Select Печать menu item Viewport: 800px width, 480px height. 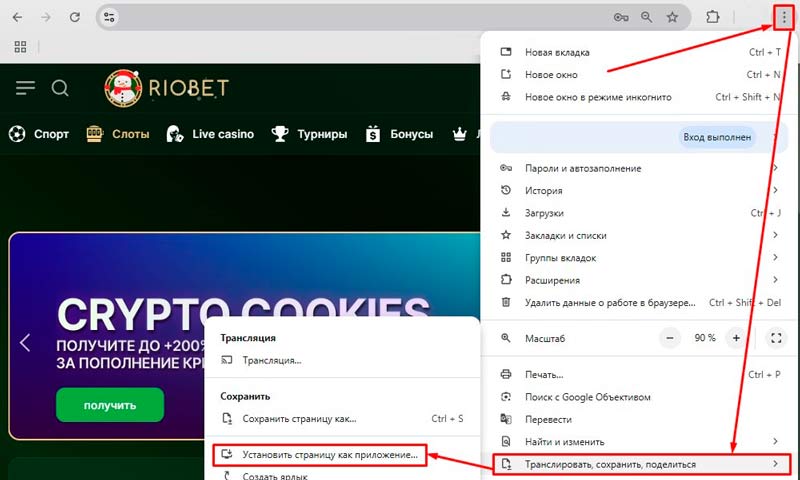[x=640, y=374]
